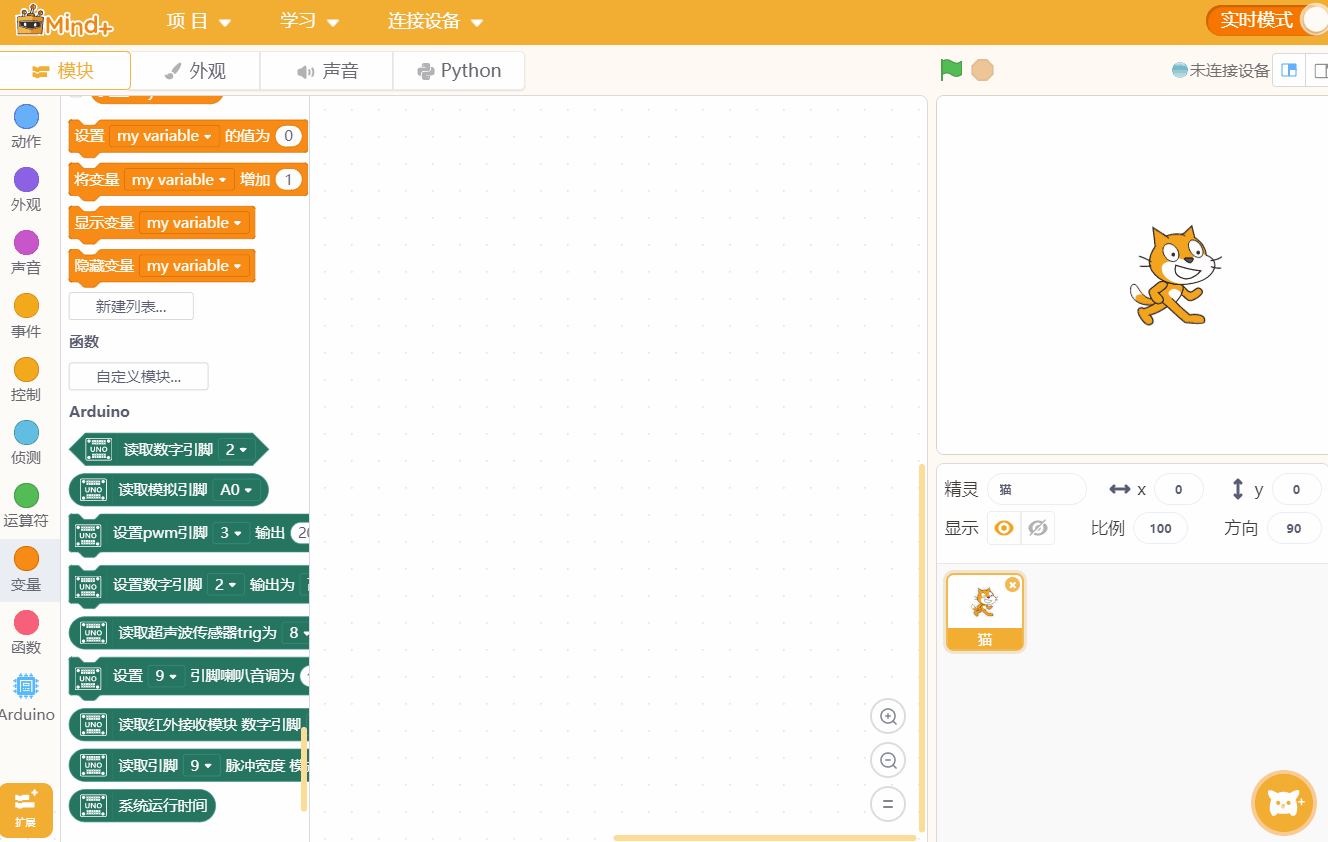Click the 未连接设备 status
Screen dimensions: 1328x842
coord(1220,71)
